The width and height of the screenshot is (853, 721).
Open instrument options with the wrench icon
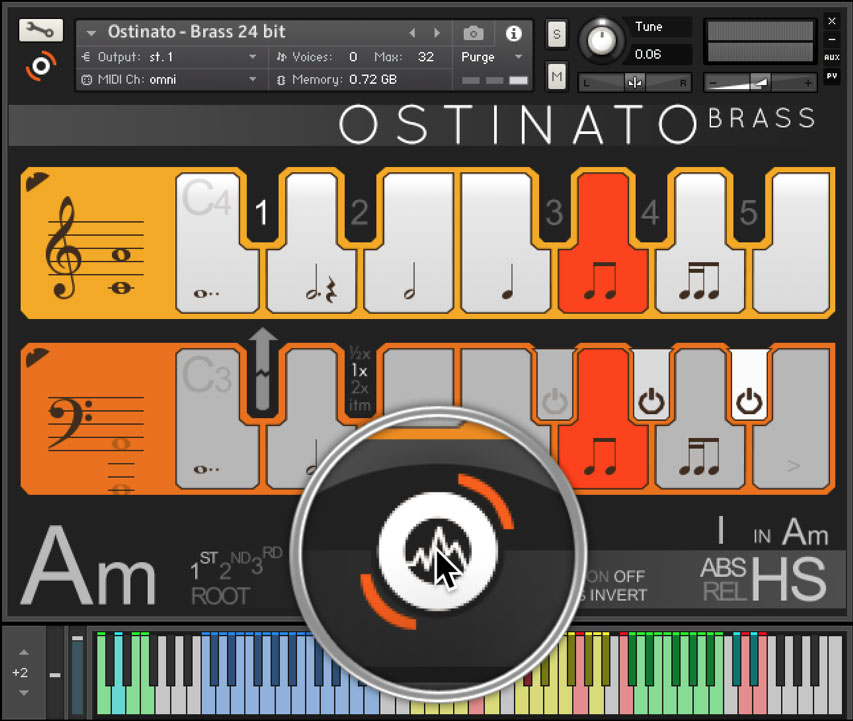click(41, 30)
